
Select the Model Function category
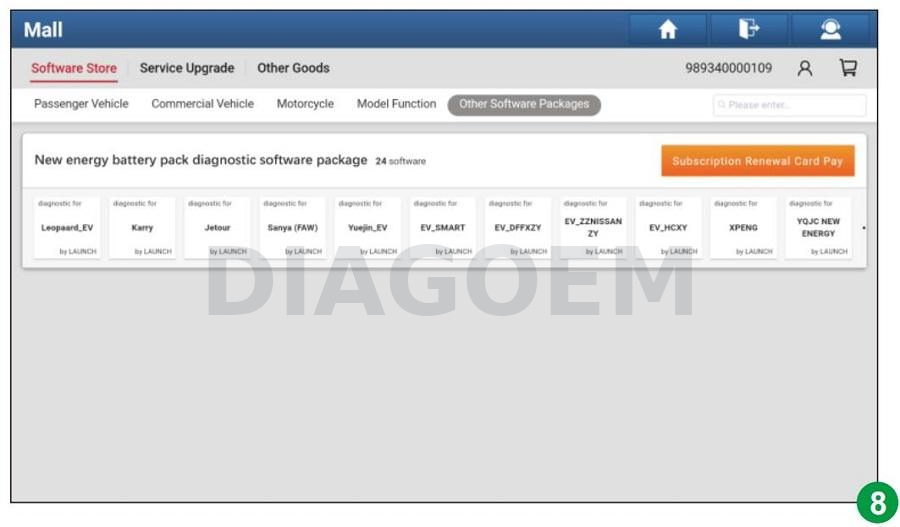click(397, 104)
